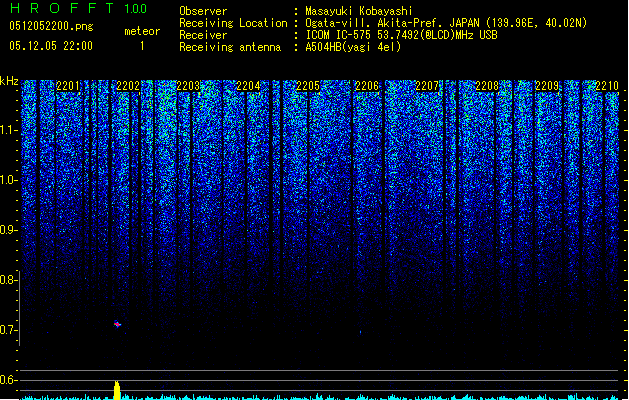Click time marker 2208

487,86
